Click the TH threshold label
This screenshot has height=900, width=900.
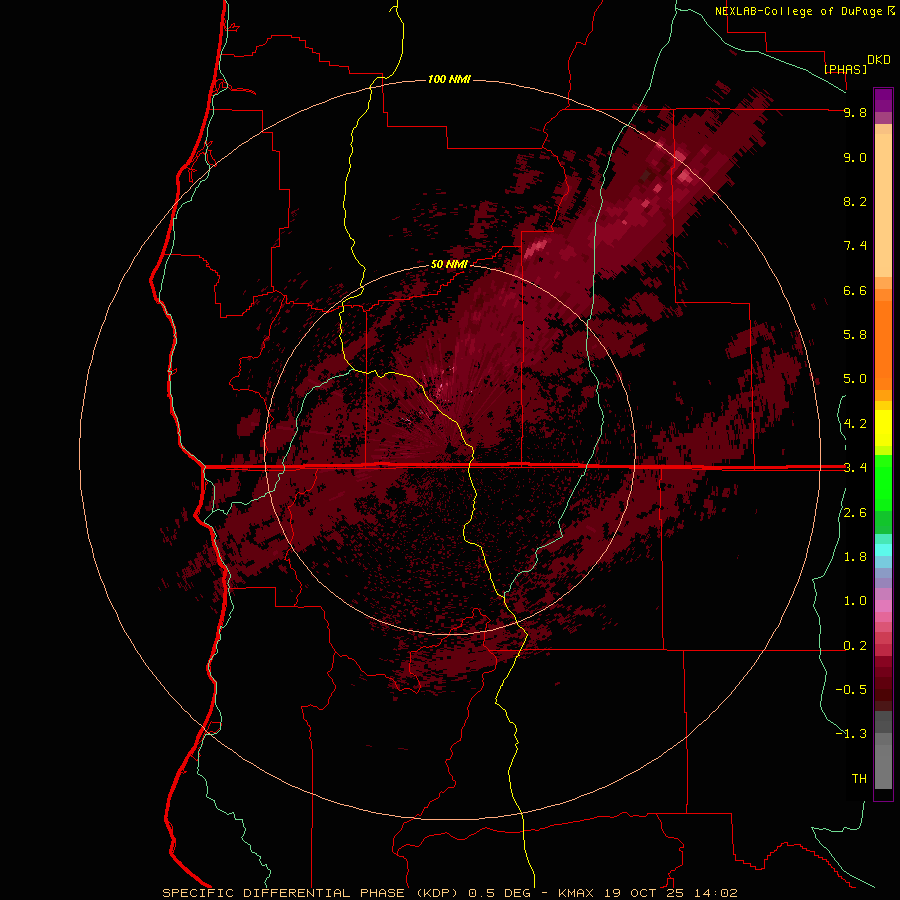pos(859,779)
